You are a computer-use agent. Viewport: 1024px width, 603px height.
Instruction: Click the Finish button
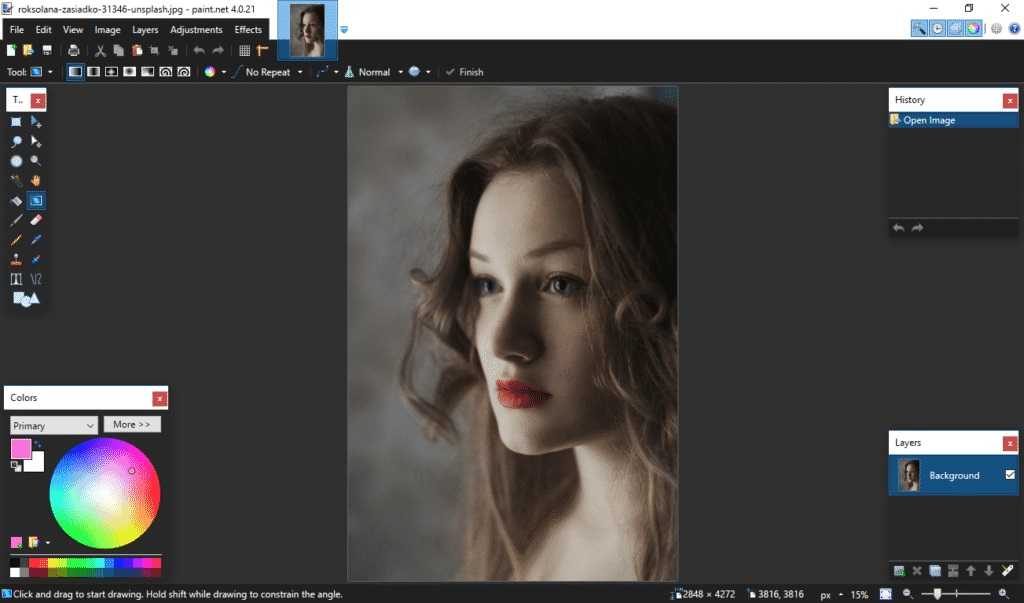pos(465,72)
